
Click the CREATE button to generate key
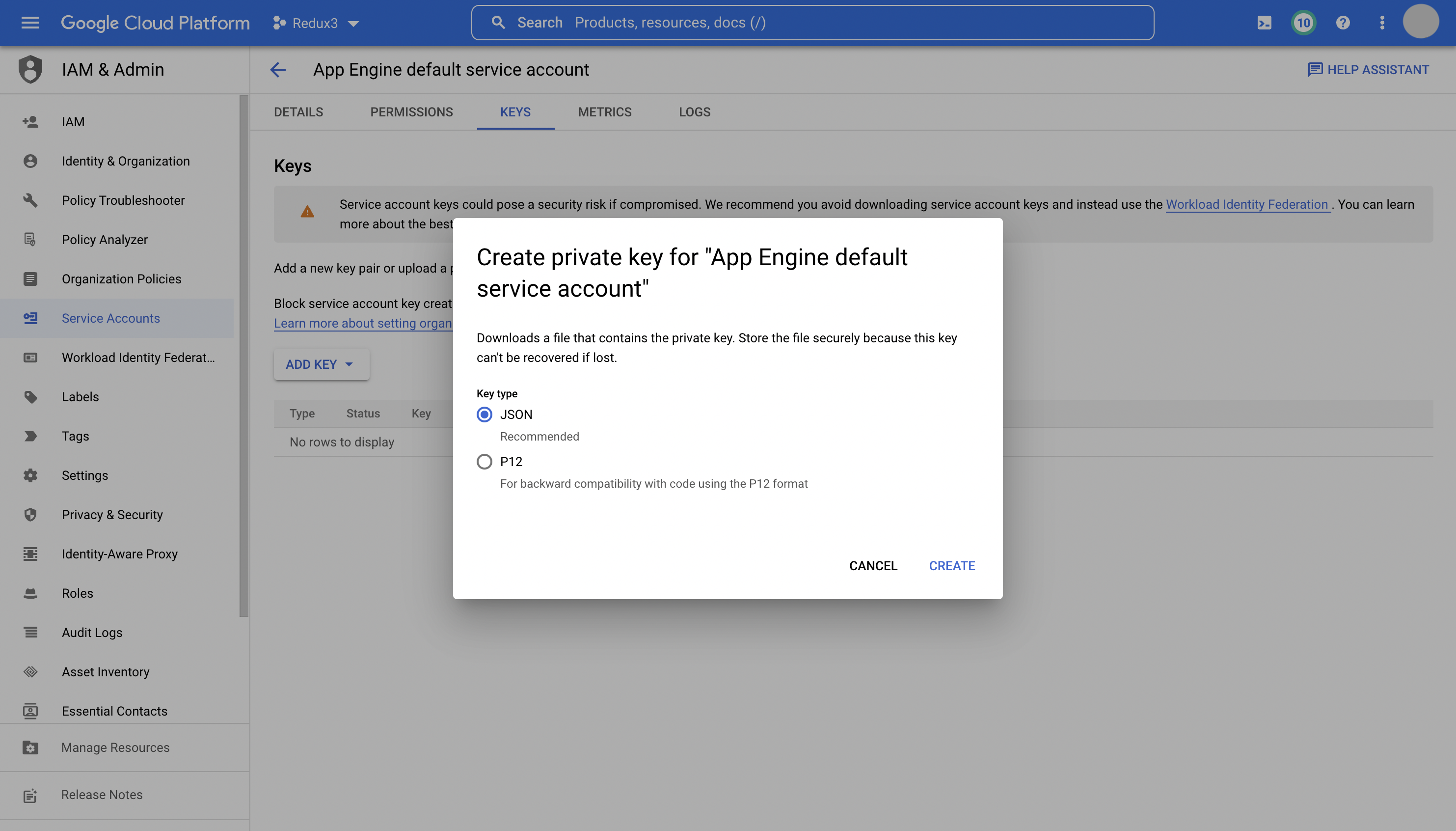pos(952,565)
